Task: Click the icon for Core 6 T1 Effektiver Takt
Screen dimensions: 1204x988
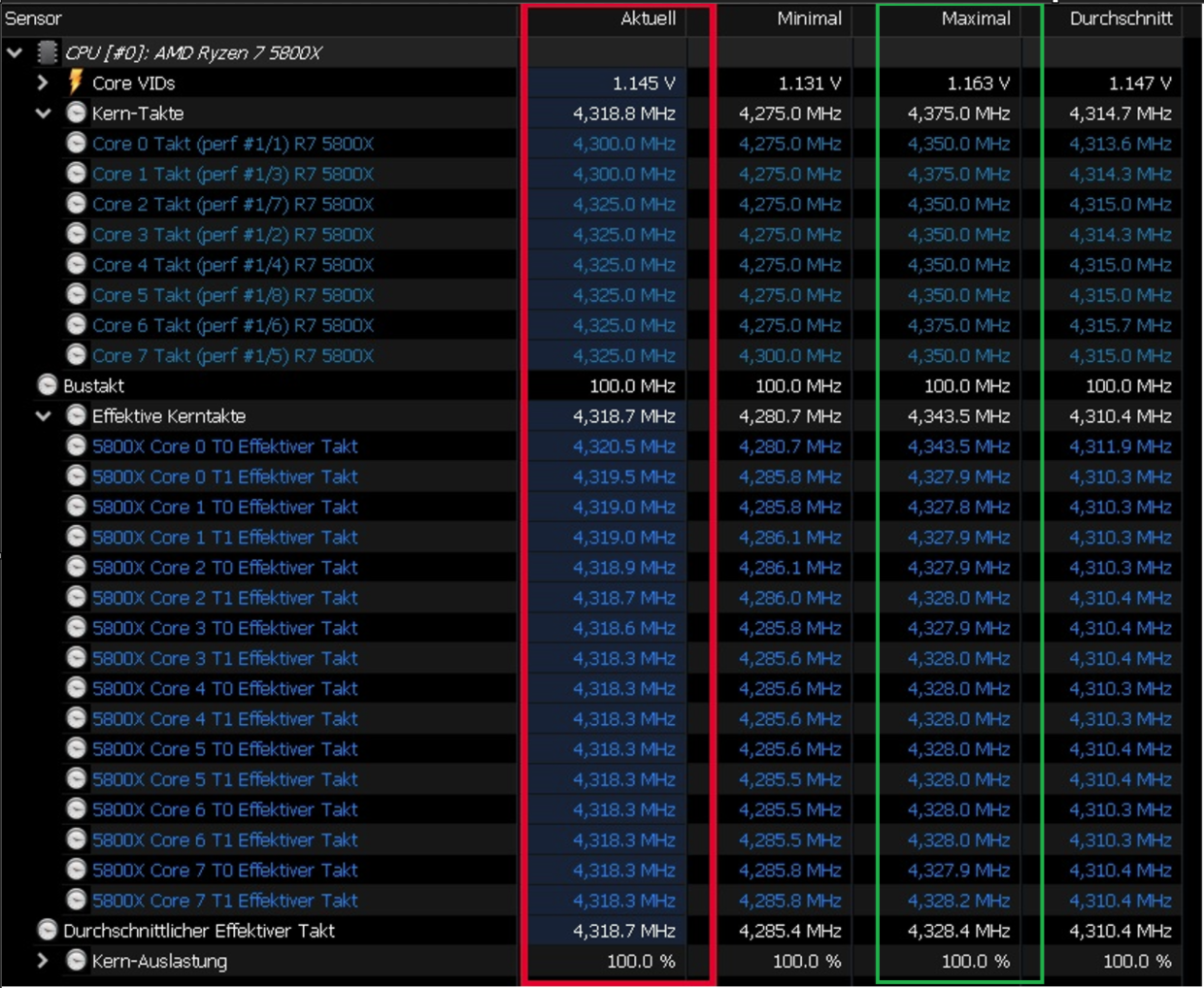Action: (x=76, y=840)
